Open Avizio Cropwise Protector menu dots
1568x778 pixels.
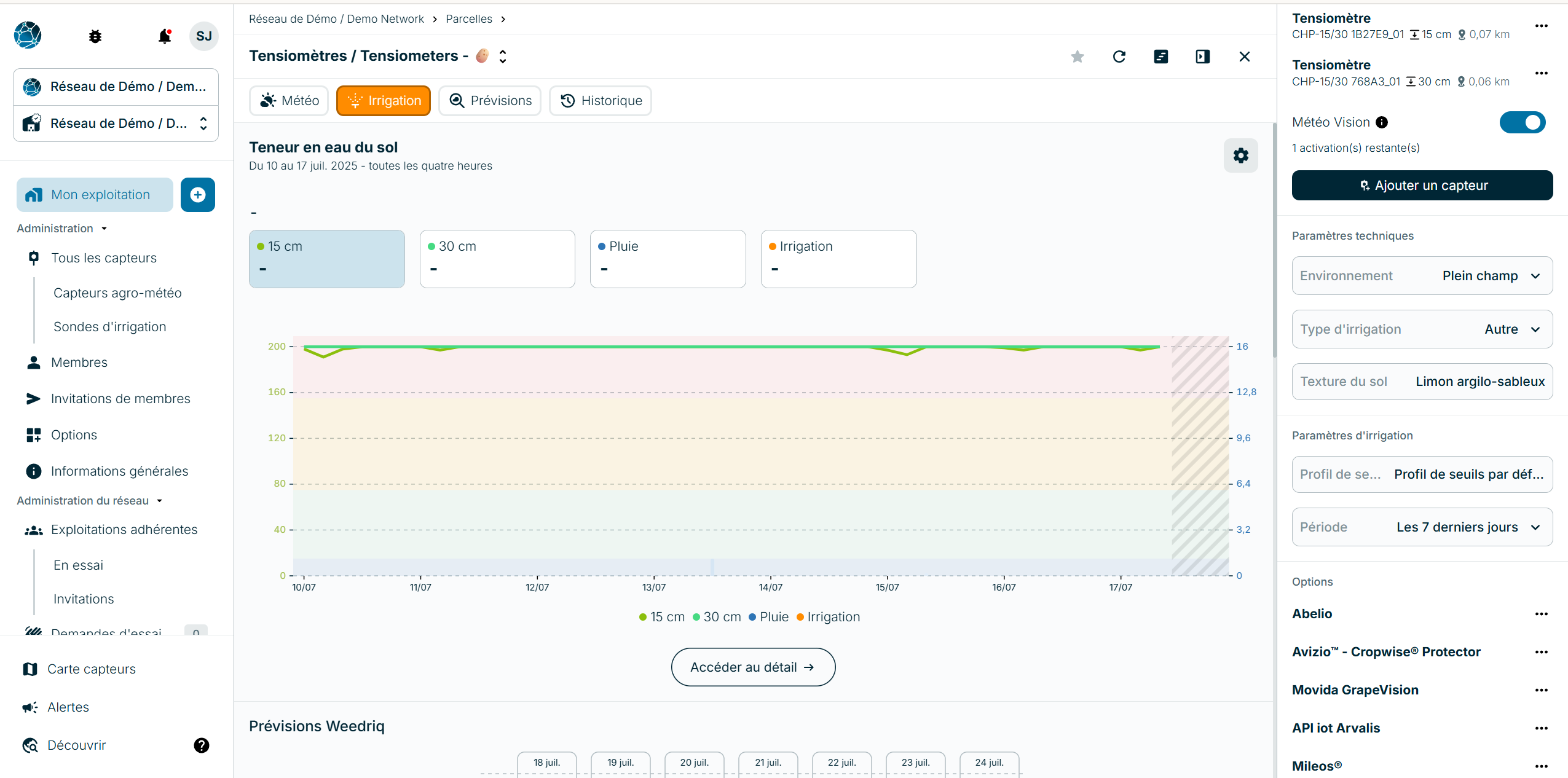pos(1542,652)
